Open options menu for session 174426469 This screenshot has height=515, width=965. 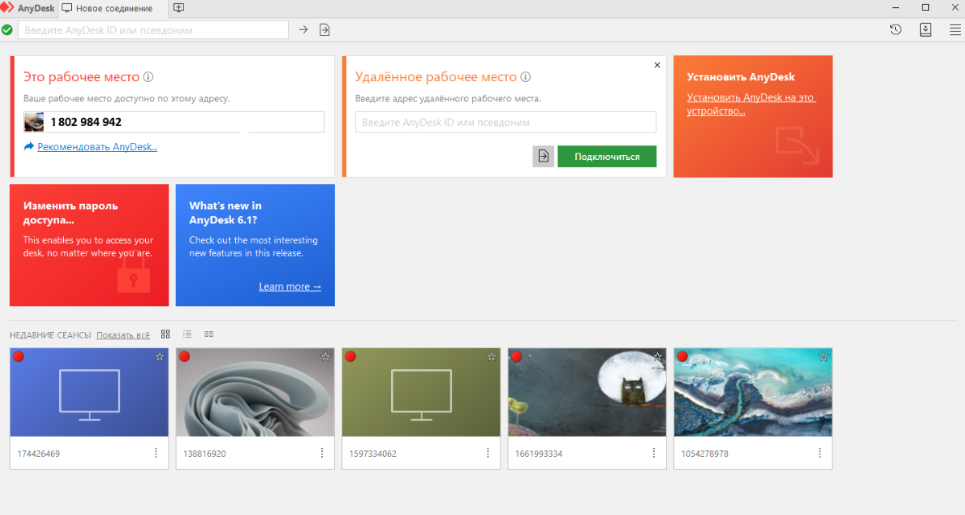pos(156,453)
